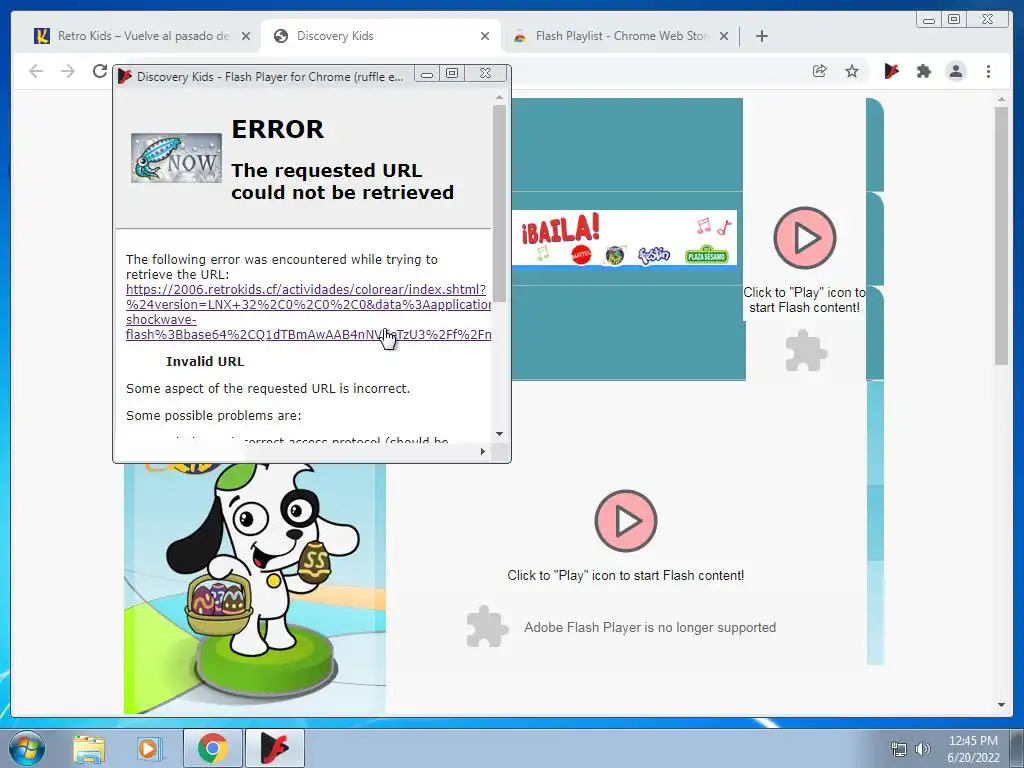Click the Squid NOW logo image
Screen dimensions: 1024x768
point(176,158)
